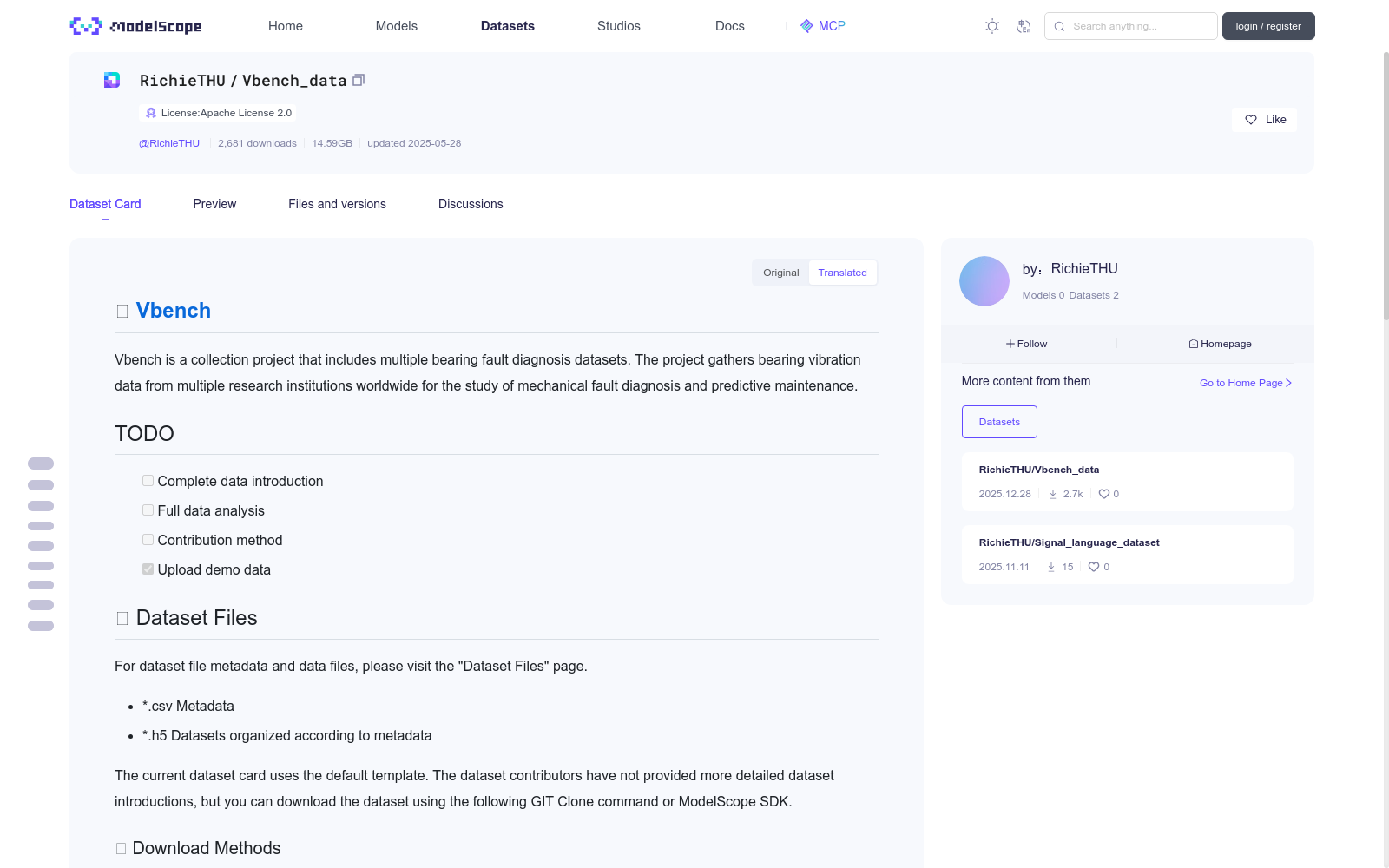Check the Contribution method checkbox

[148, 540]
